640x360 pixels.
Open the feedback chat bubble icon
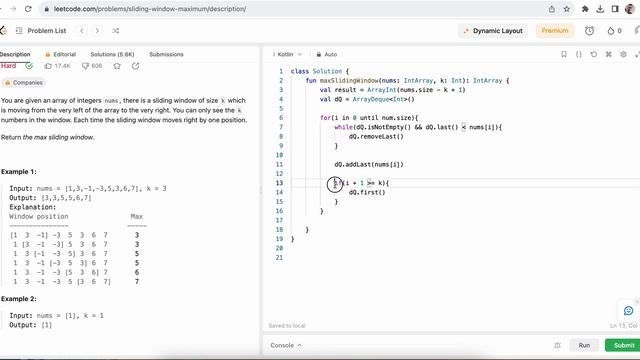tap(629, 311)
